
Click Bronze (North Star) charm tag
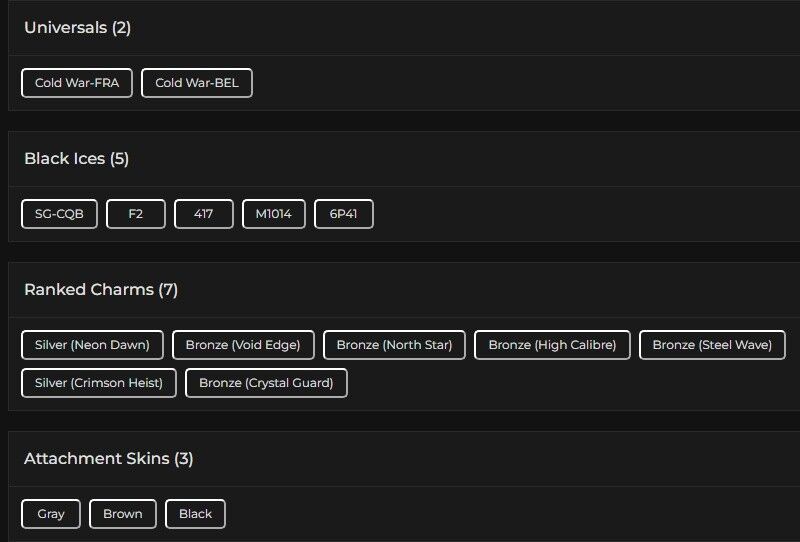click(394, 345)
